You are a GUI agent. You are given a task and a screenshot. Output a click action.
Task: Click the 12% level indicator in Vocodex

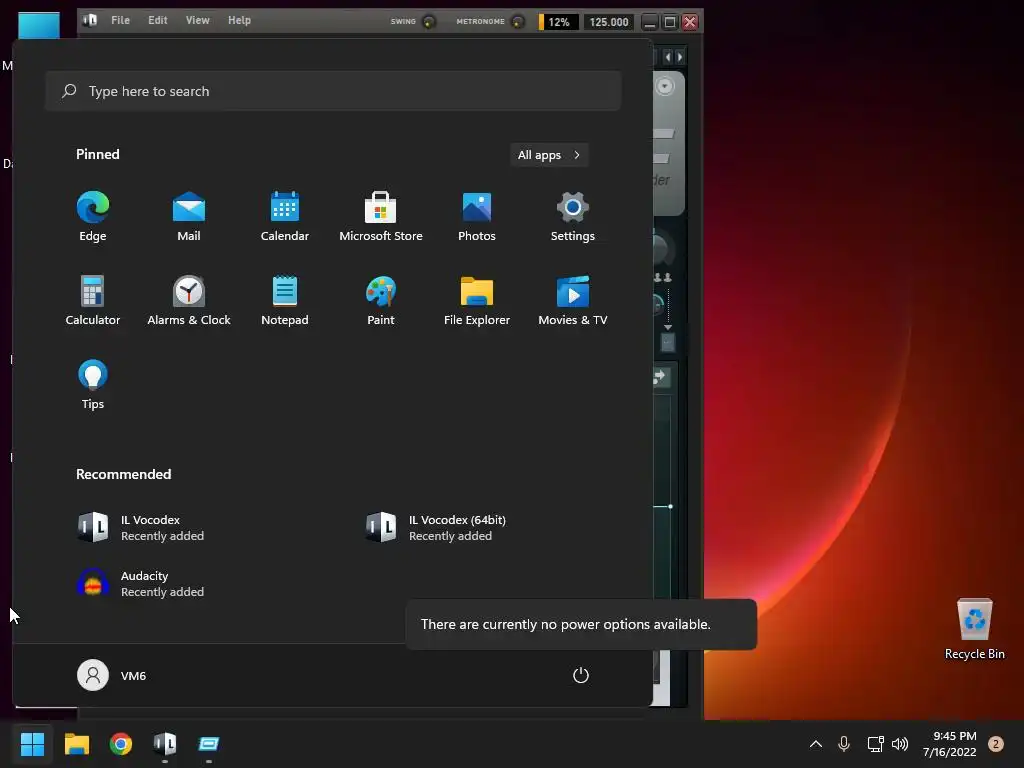pyautogui.click(x=558, y=22)
